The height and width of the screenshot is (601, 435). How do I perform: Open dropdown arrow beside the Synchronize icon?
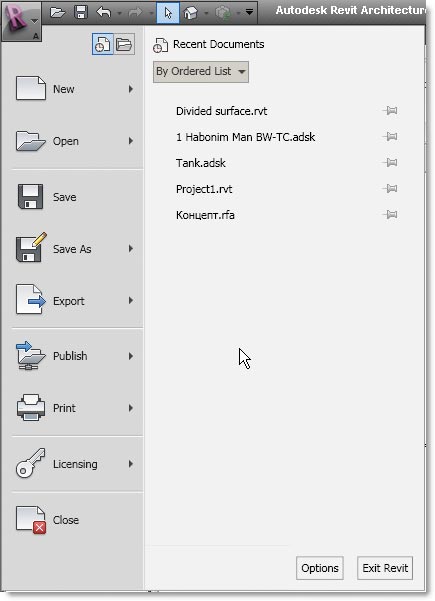pyautogui.click(x=238, y=13)
